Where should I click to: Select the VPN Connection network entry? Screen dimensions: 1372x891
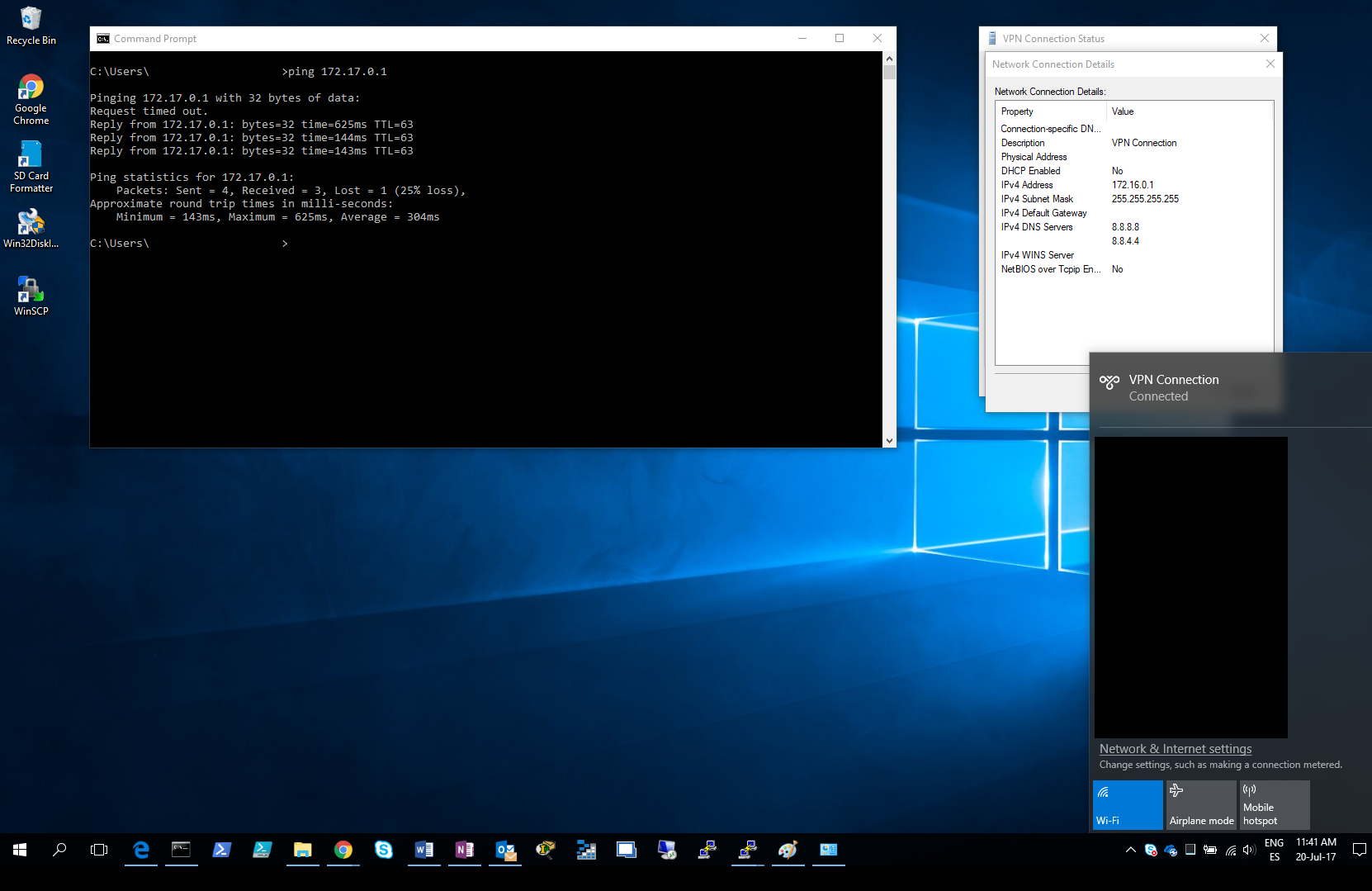click(x=1174, y=387)
